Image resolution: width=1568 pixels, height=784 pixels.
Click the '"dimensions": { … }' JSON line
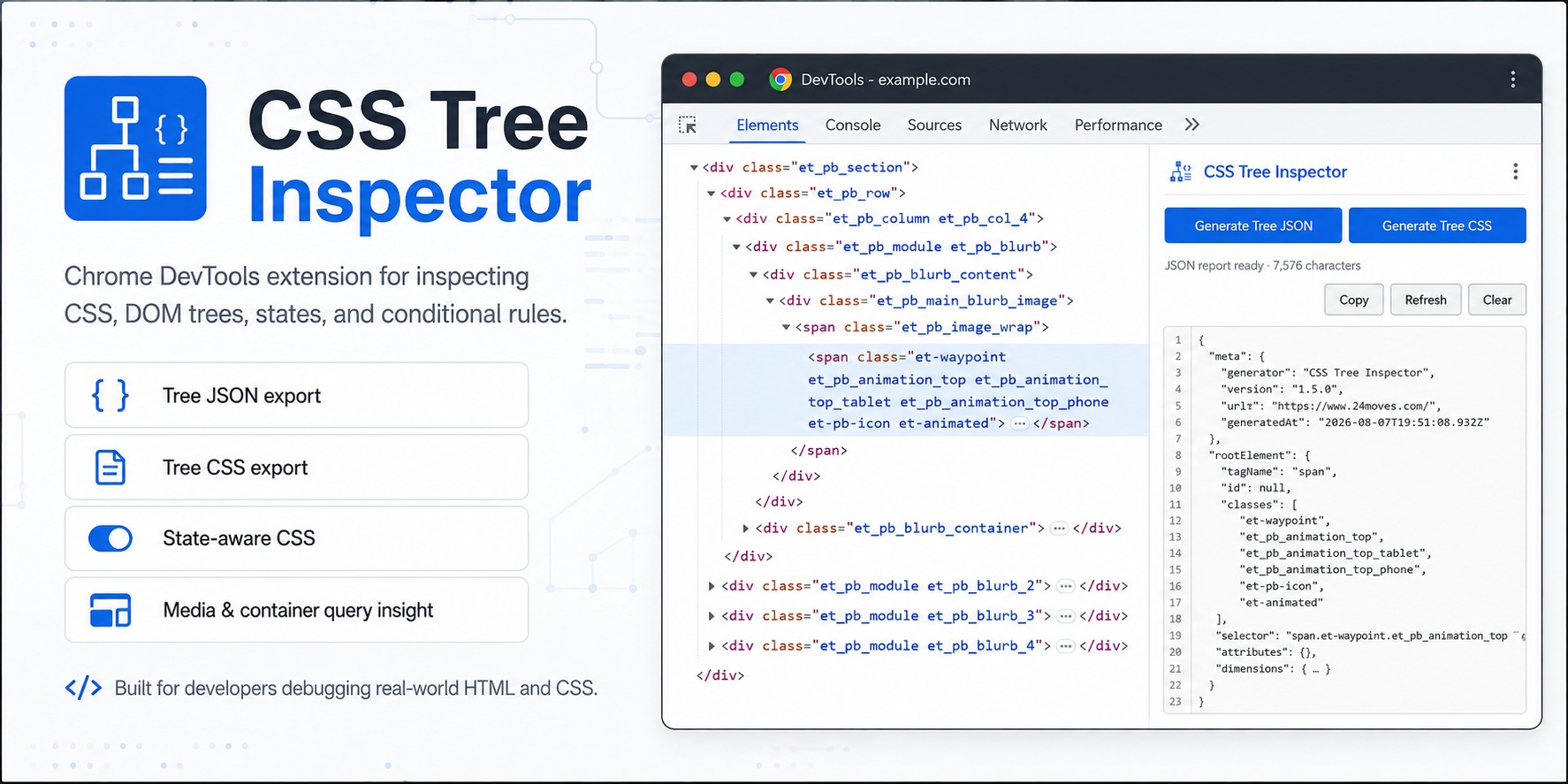1273,669
